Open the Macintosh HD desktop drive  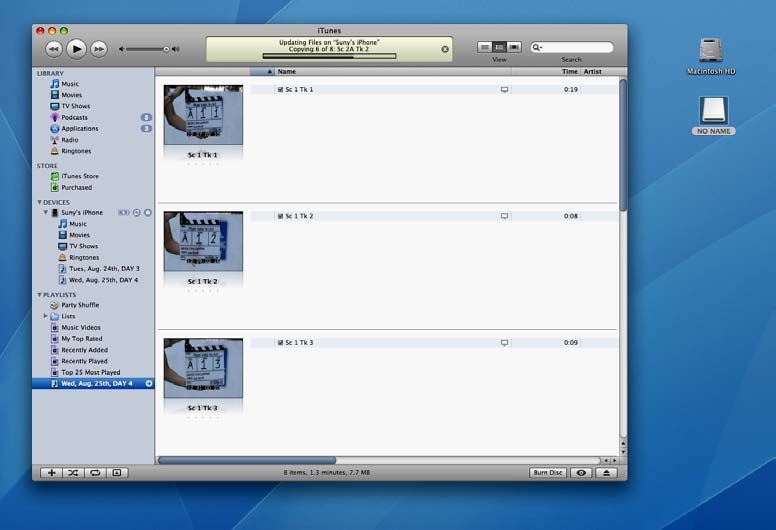click(x=711, y=56)
